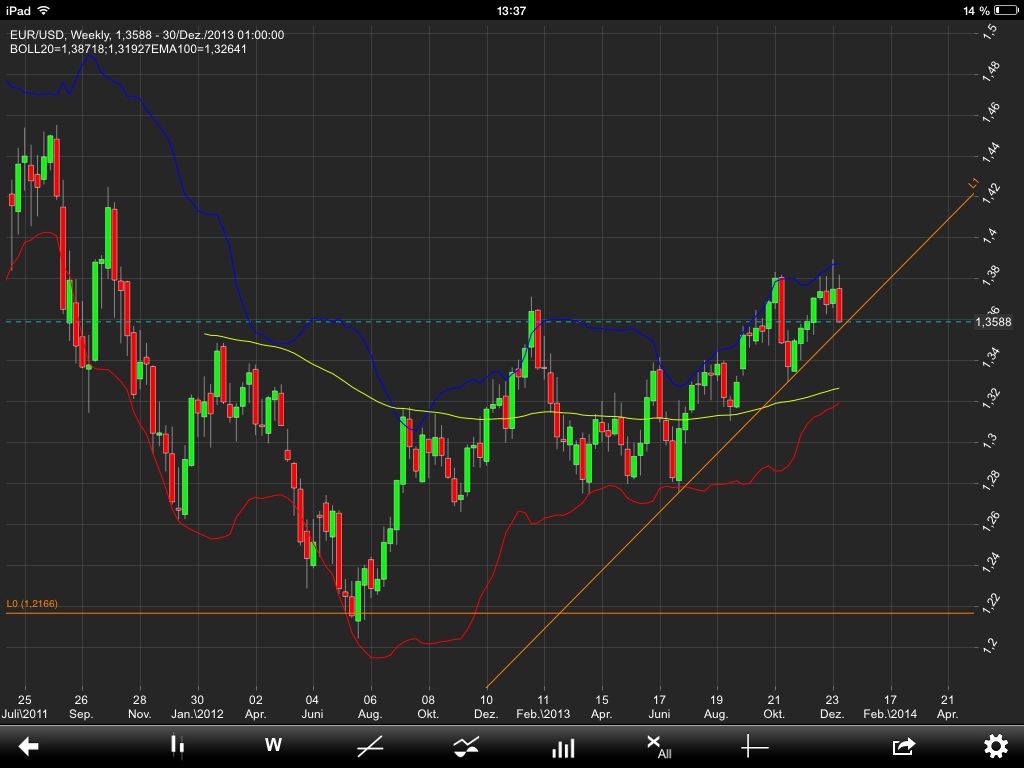Open the trendline drawing tool icon

370,745
